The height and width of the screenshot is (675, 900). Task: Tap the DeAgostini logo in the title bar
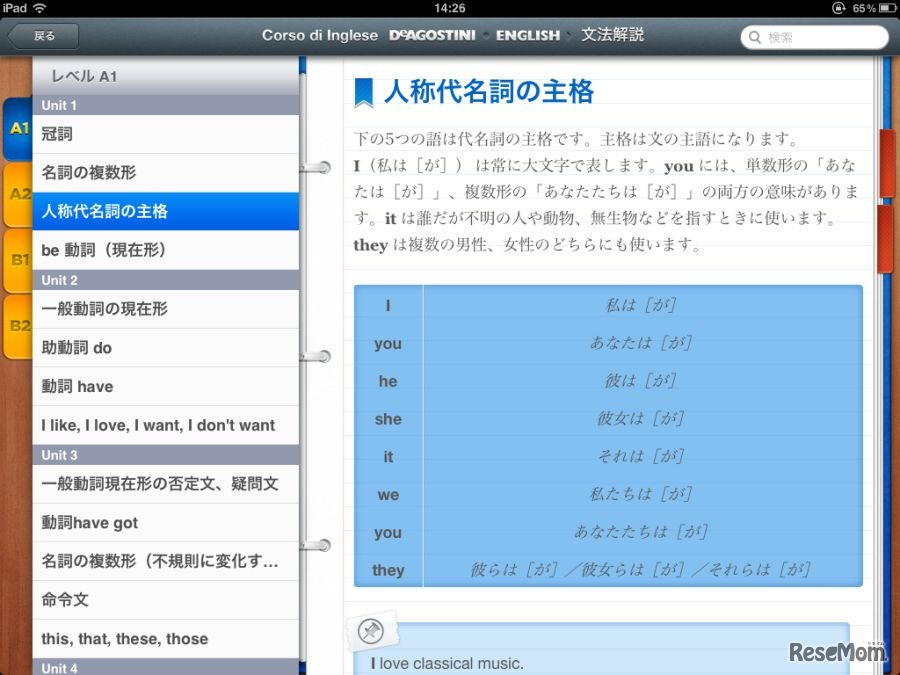[x=431, y=35]
